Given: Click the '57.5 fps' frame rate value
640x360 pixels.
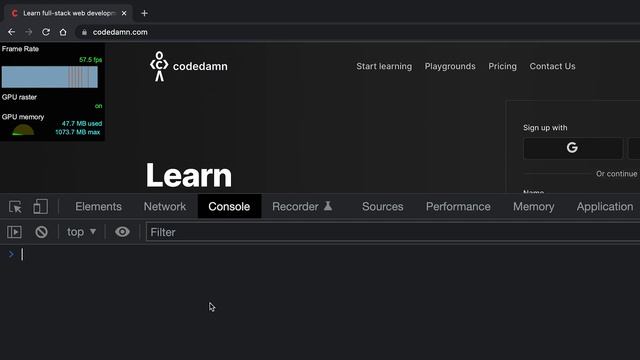Looking at the screenshot, I should click(x=91, y=60).
